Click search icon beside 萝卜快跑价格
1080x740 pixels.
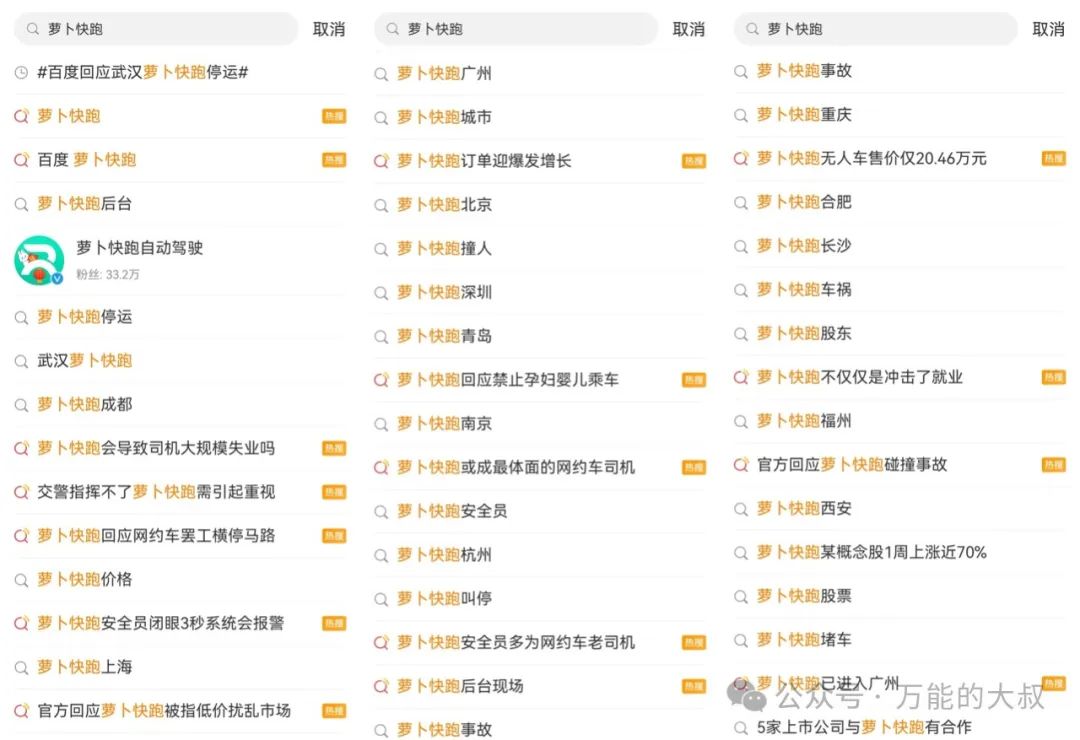[21, 580]
